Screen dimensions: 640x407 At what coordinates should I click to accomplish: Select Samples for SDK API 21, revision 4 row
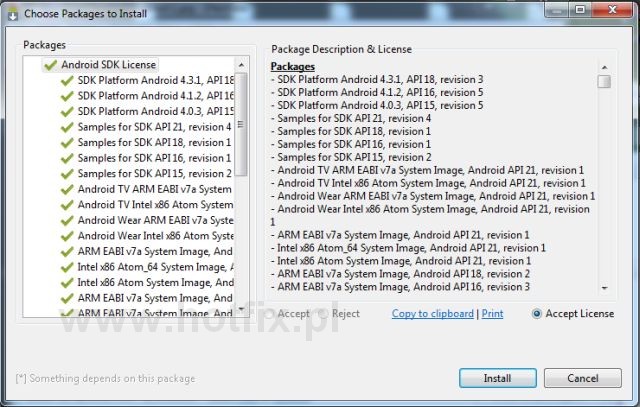155,127
